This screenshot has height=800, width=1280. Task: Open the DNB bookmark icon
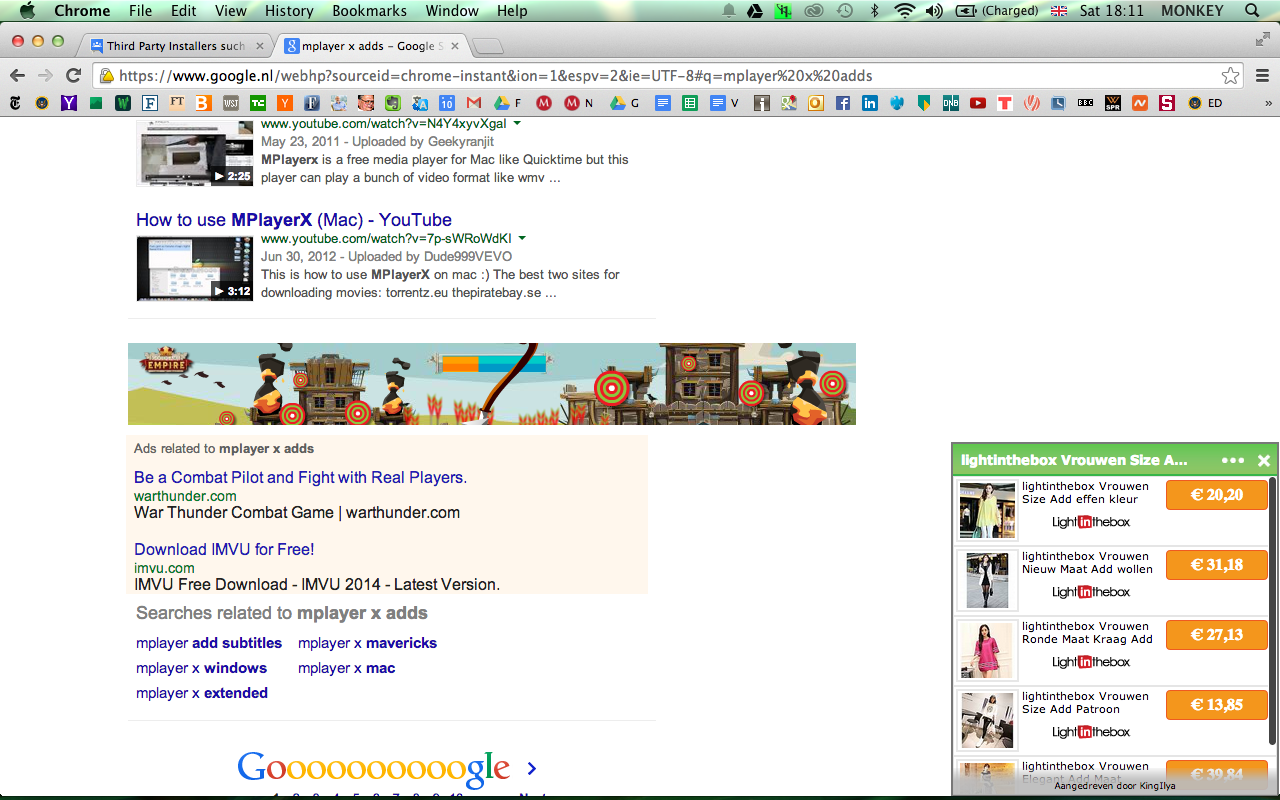coord(951,103)
